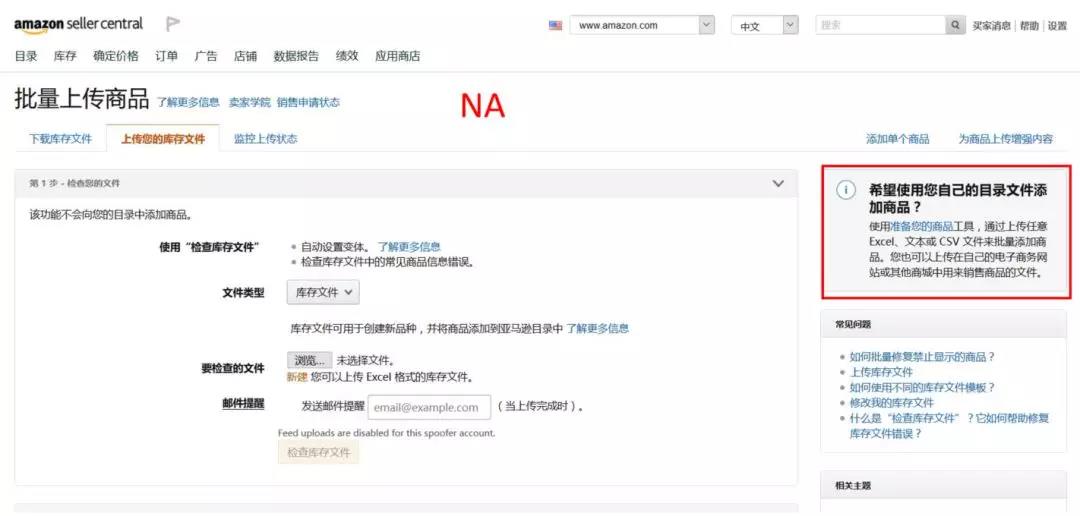1080x516 pixels.
Task: Click the 浏览... file browse button
Action: coord(310,360)
